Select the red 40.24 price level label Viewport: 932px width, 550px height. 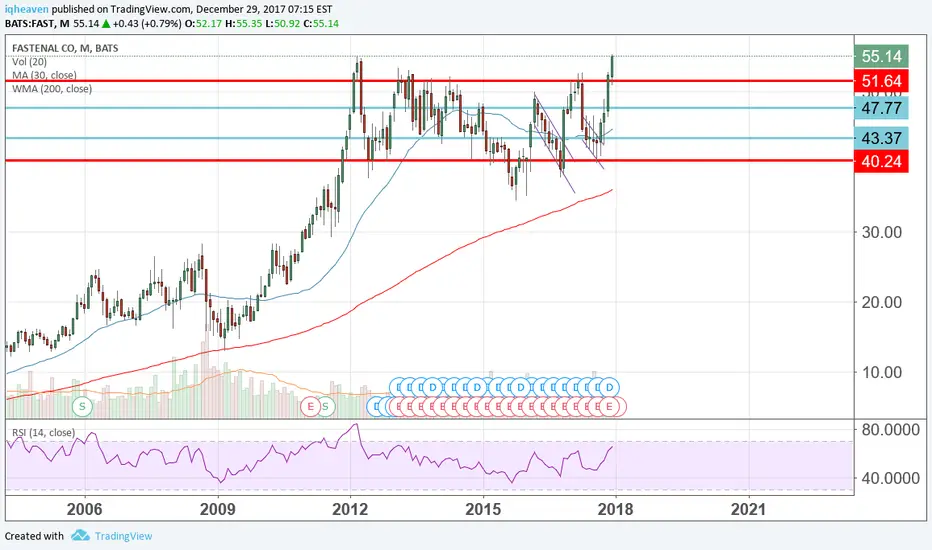(881, 161)
